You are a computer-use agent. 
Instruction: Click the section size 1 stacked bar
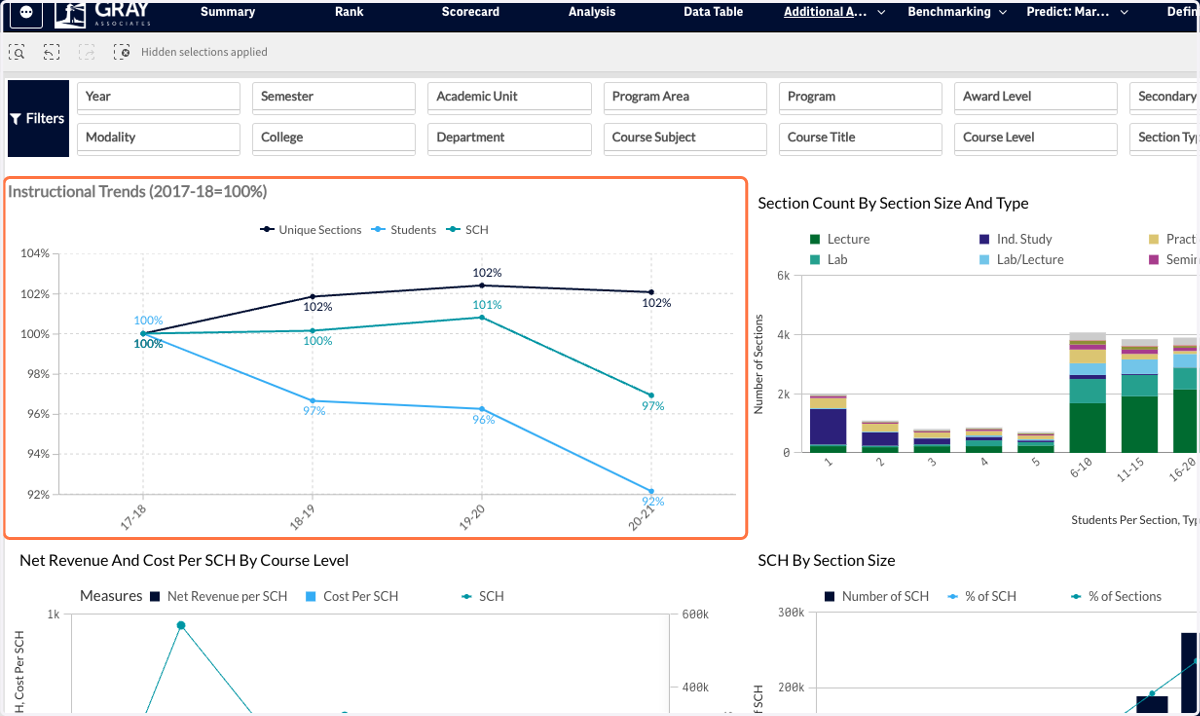coord(828,424)
